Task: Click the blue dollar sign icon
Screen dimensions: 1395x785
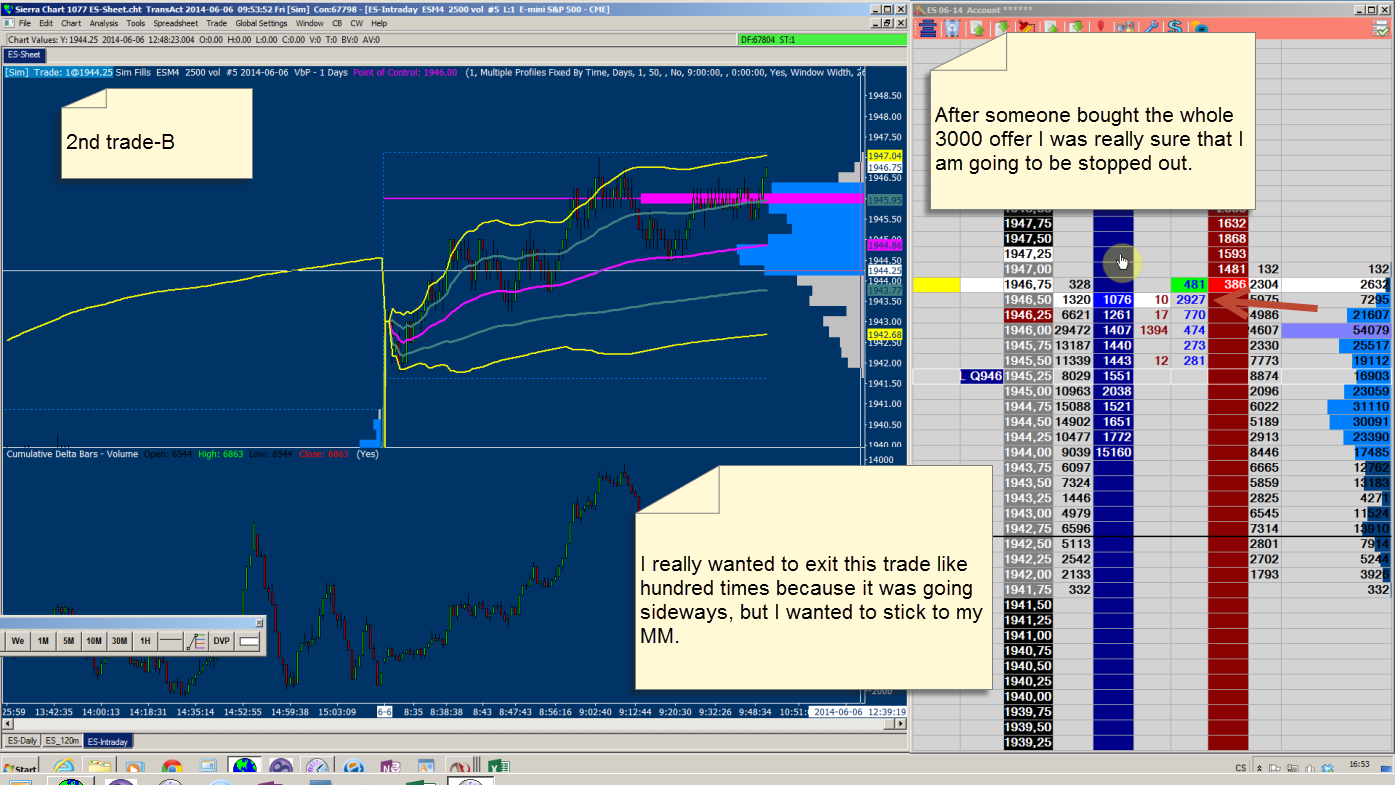Action: tap(1174, 28)
